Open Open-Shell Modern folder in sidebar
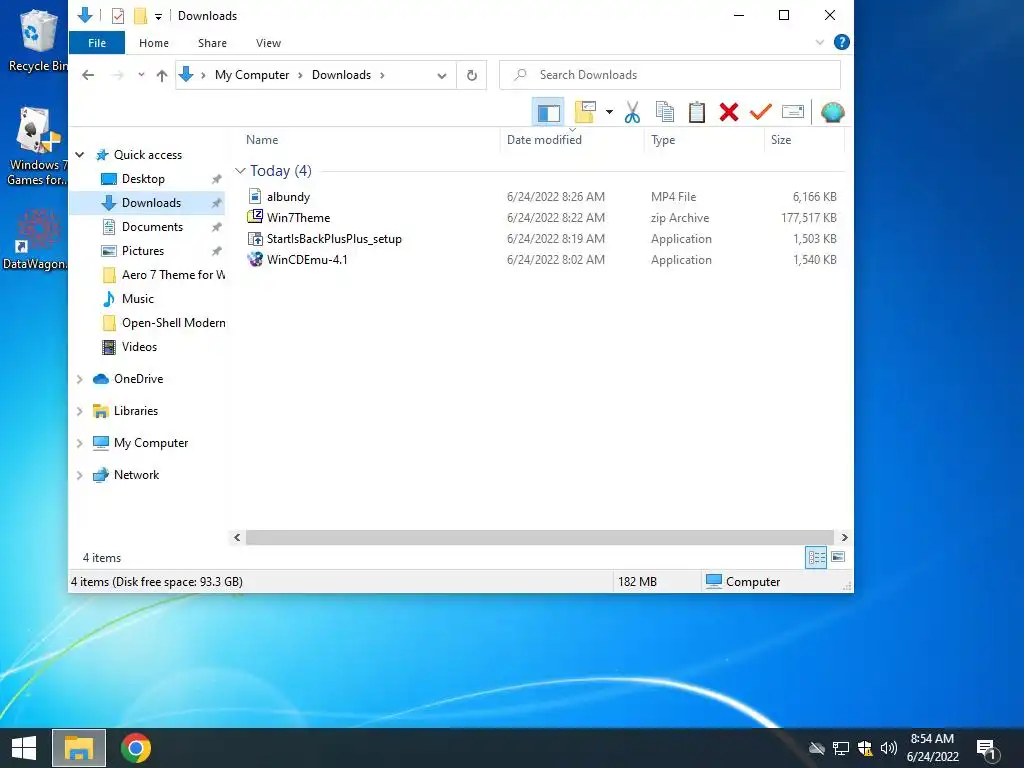1024x768 pixels. click(173, 323)
